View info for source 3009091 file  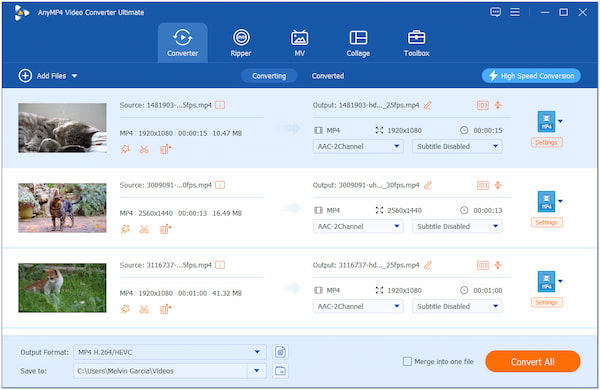(220, 185)
